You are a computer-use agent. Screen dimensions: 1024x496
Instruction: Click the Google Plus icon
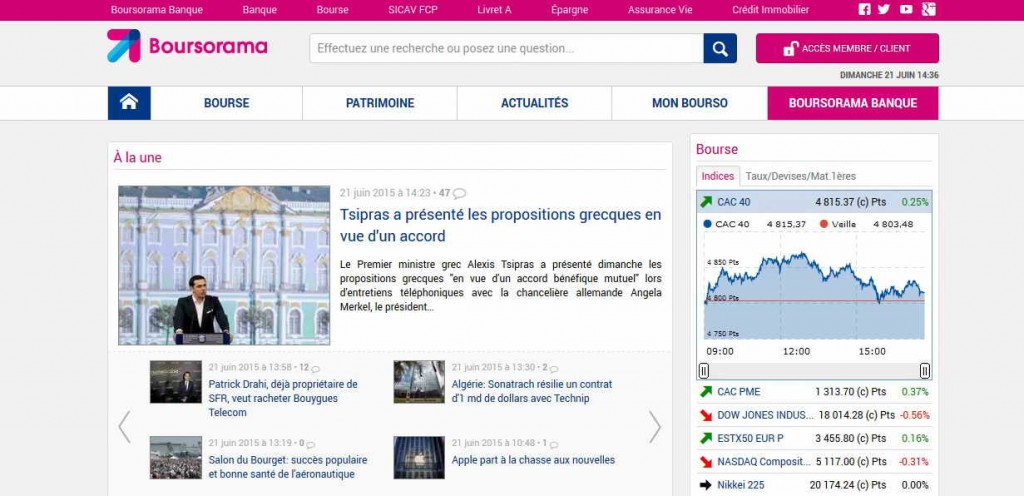pyautogui.click(x=928, y=10)
